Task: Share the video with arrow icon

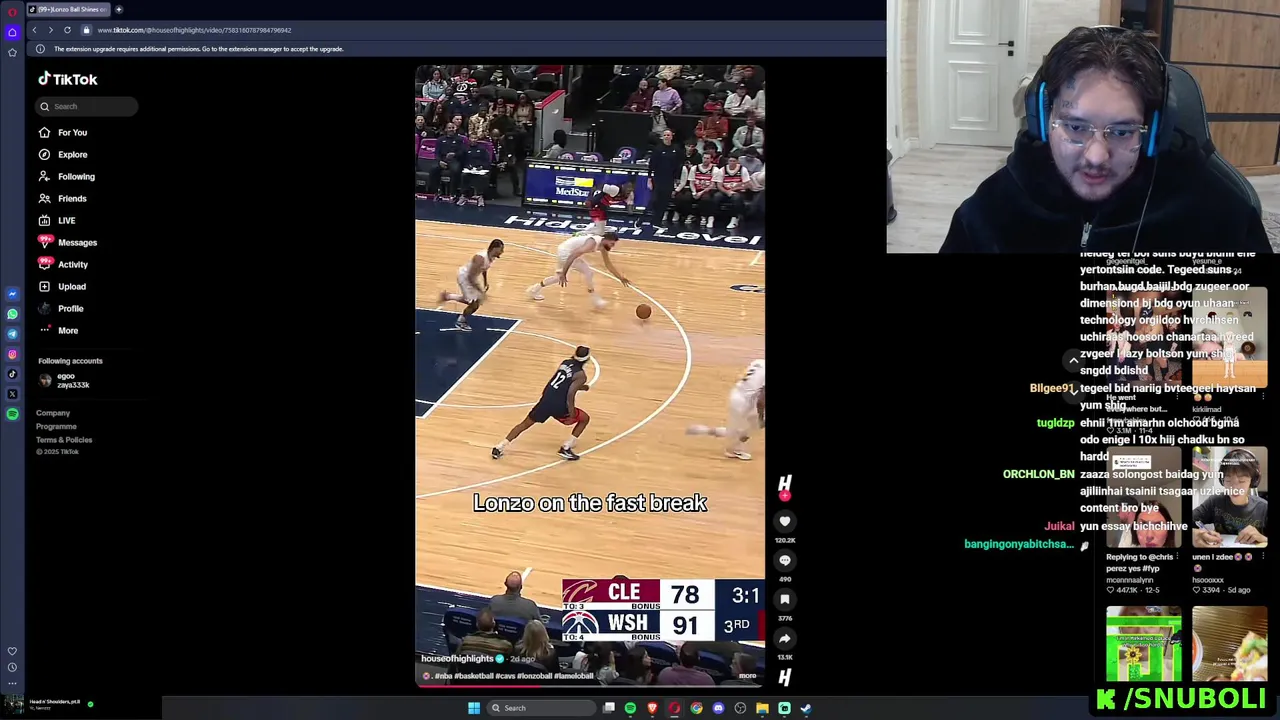Action: pyautogui.click(x=785, y=638)
